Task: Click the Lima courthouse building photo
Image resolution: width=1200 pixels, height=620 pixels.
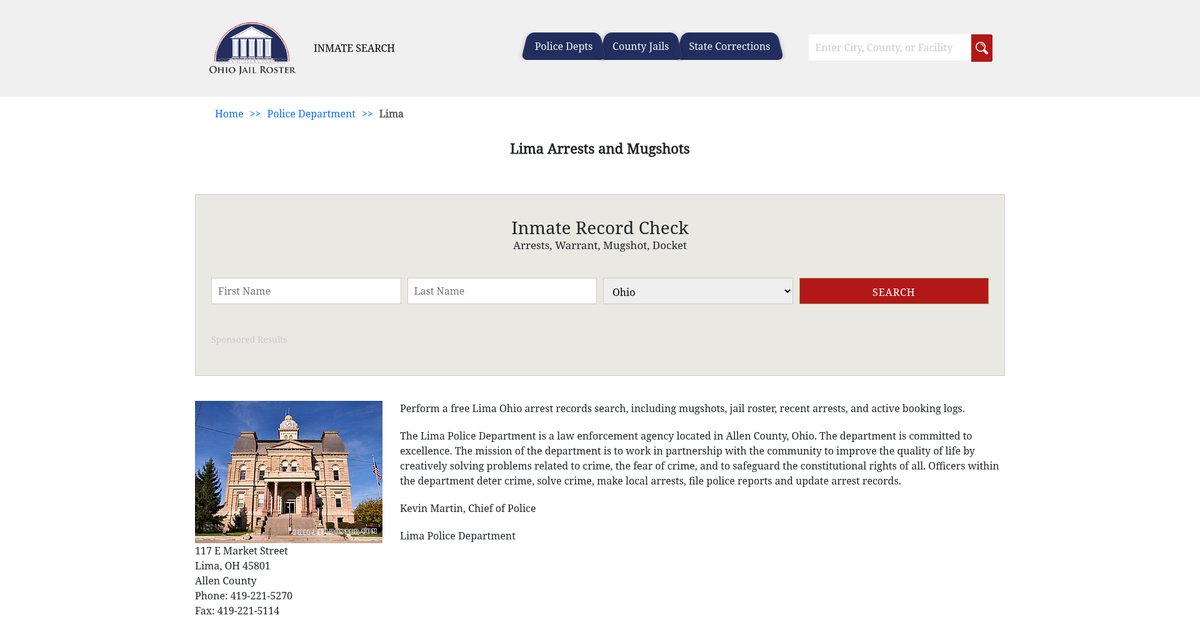Action: point(288,471)
